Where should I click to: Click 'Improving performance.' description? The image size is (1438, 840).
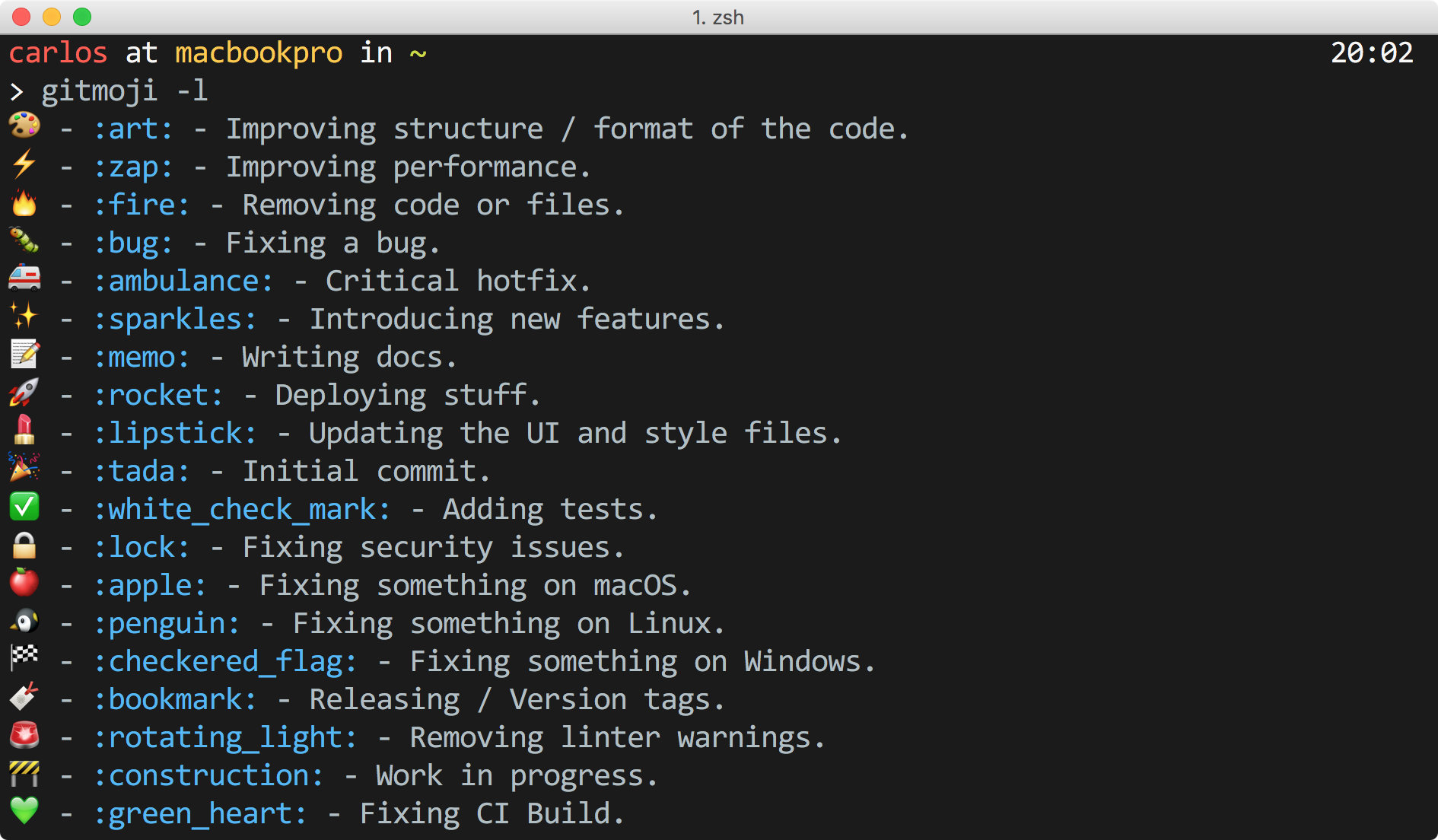pos(409,167)
